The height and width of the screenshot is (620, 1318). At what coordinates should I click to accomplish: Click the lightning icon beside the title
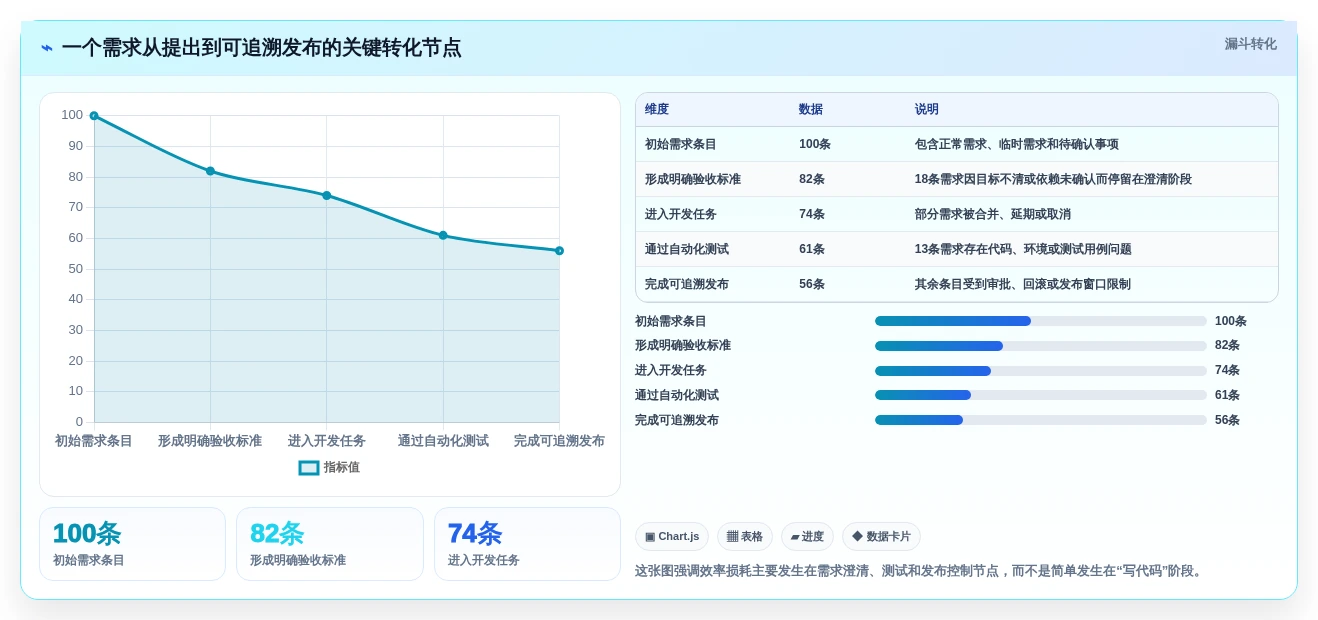click(x=47, y=48)
